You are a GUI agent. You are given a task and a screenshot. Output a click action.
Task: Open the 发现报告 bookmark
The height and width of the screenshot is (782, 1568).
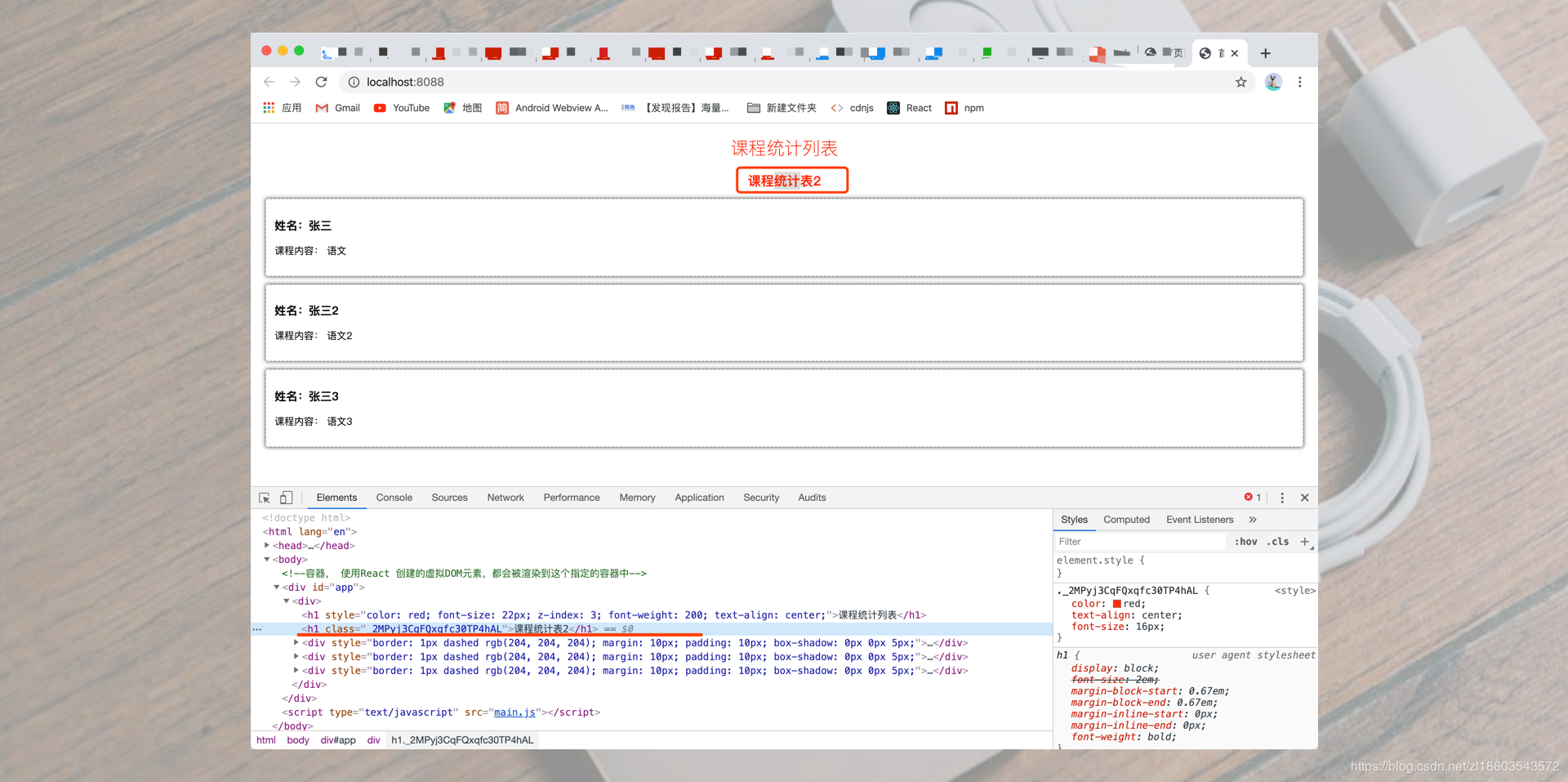pos(675,108)
